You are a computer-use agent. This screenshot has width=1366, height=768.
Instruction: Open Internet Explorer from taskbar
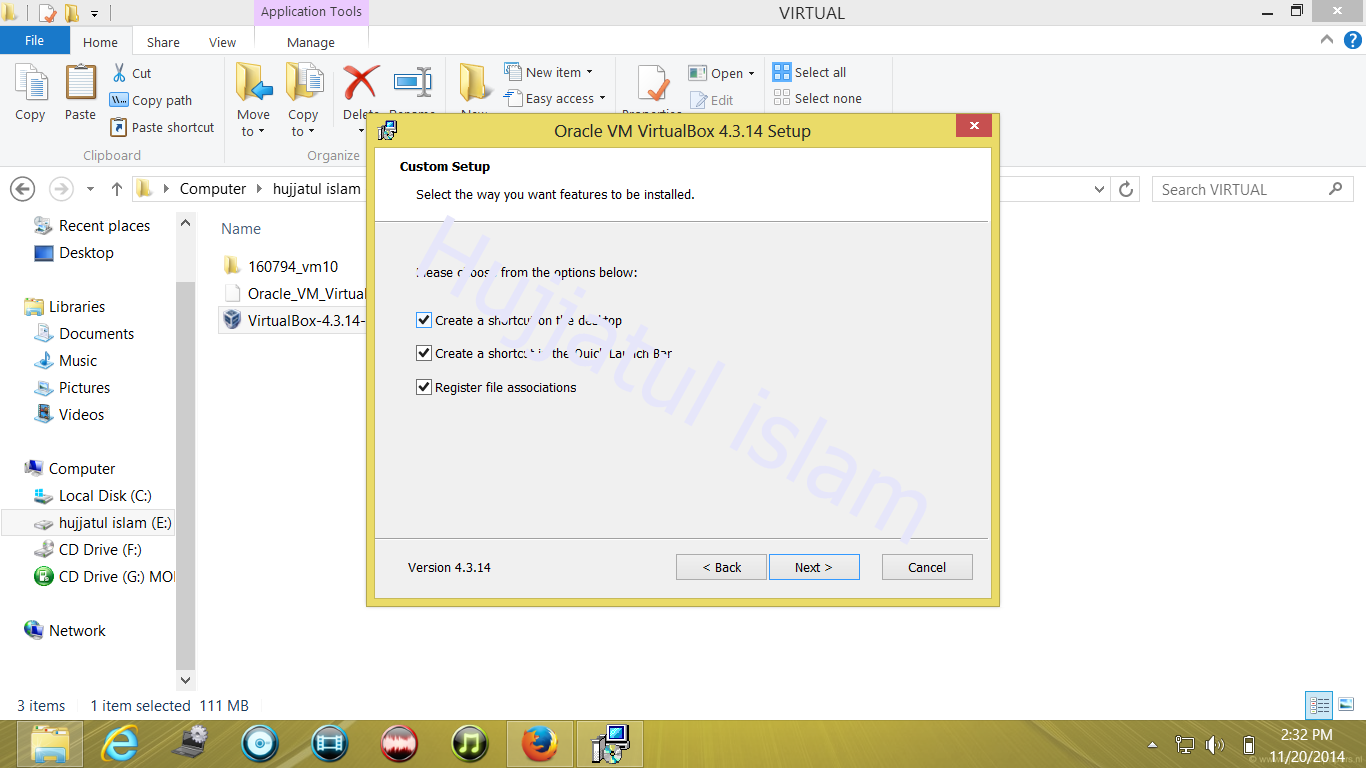click(120, 744)
